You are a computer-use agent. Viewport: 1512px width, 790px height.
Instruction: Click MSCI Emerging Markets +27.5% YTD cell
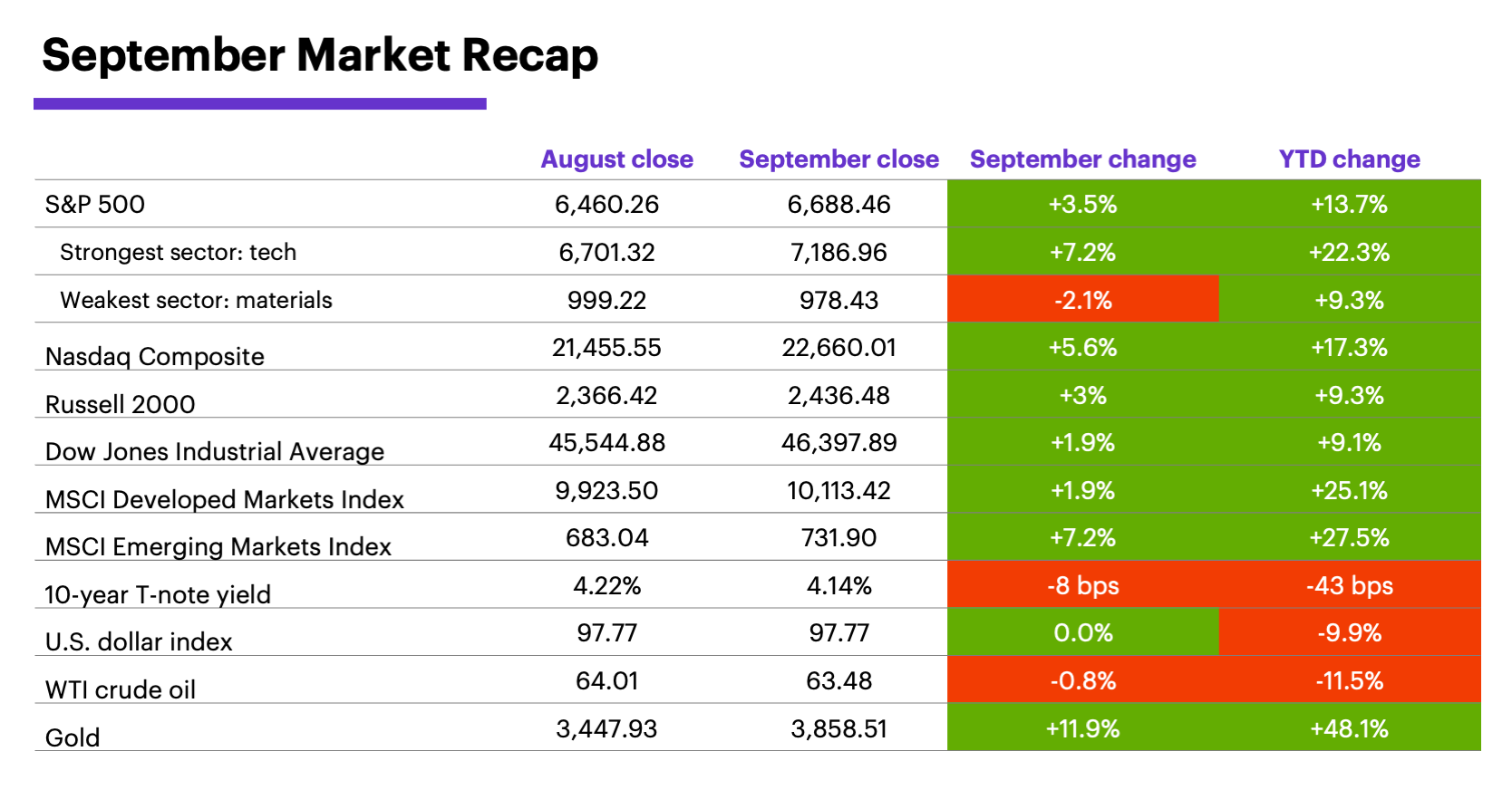point(1349,538)
